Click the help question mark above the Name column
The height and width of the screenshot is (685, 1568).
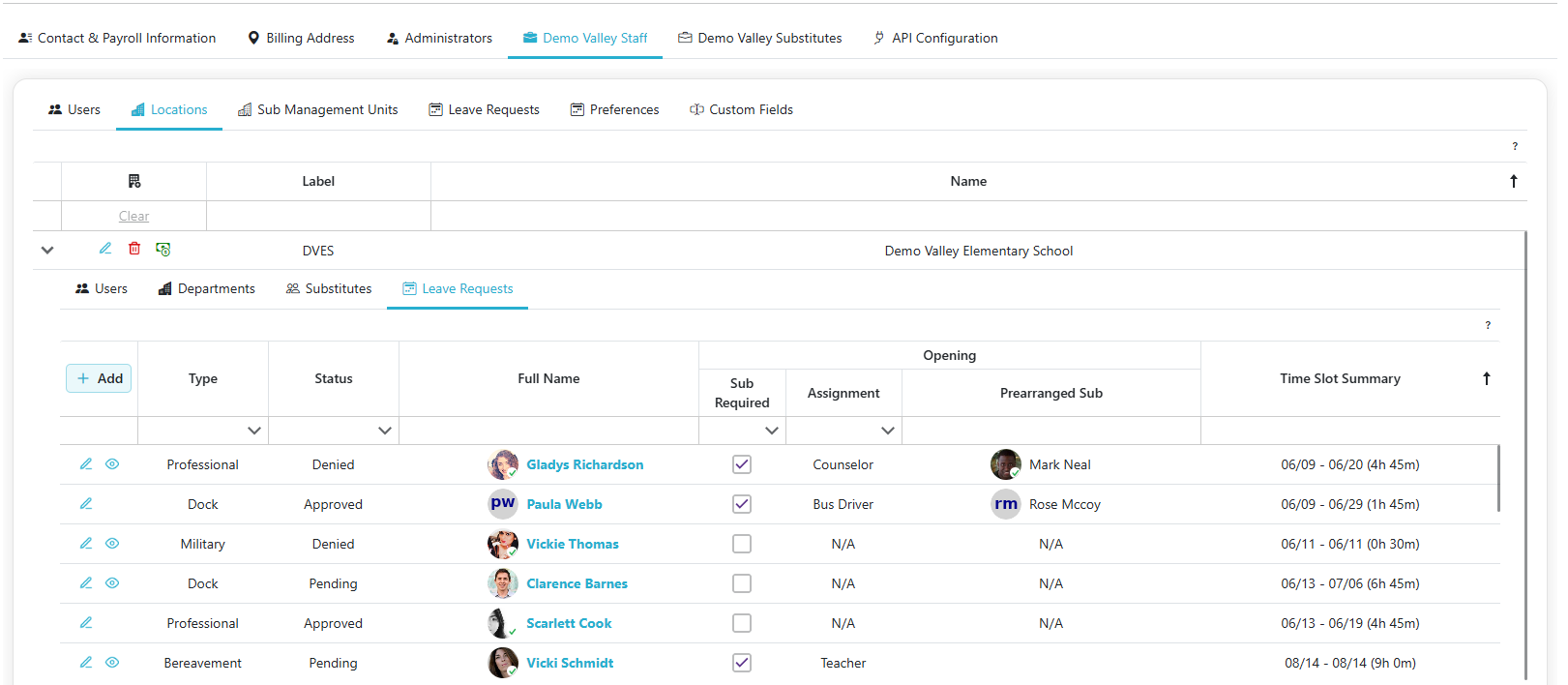tap(1515, 146)
